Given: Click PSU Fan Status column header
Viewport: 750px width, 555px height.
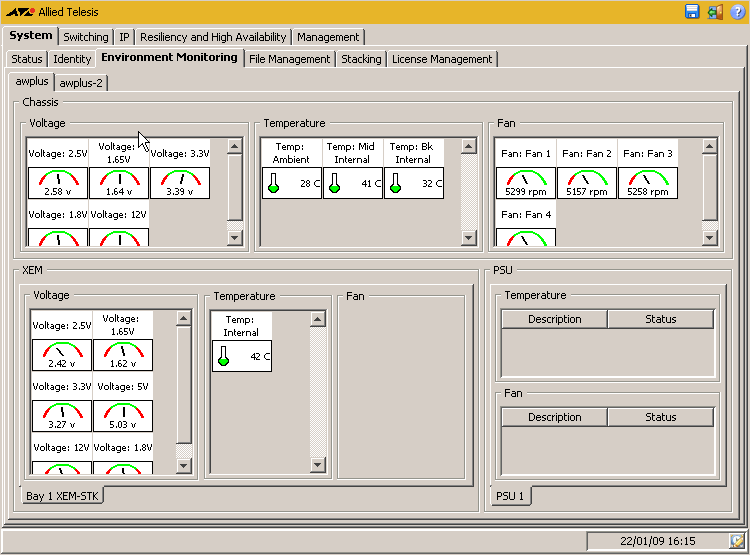Looking at the screenshot, I should [661, 417].
